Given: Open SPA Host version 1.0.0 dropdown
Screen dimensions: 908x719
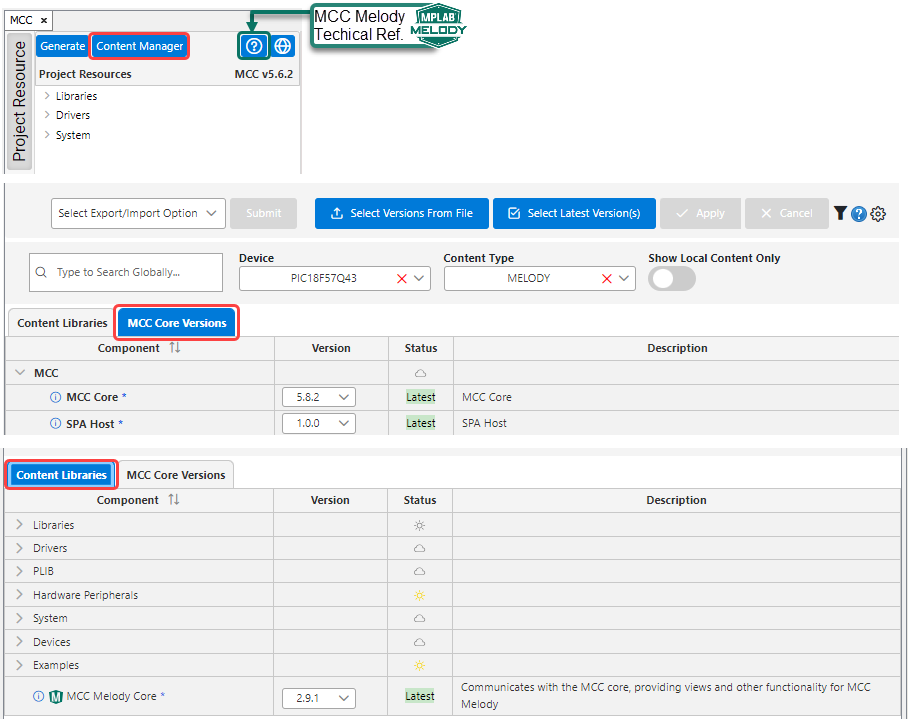Looking at the screenshot, I should [319, 423].
